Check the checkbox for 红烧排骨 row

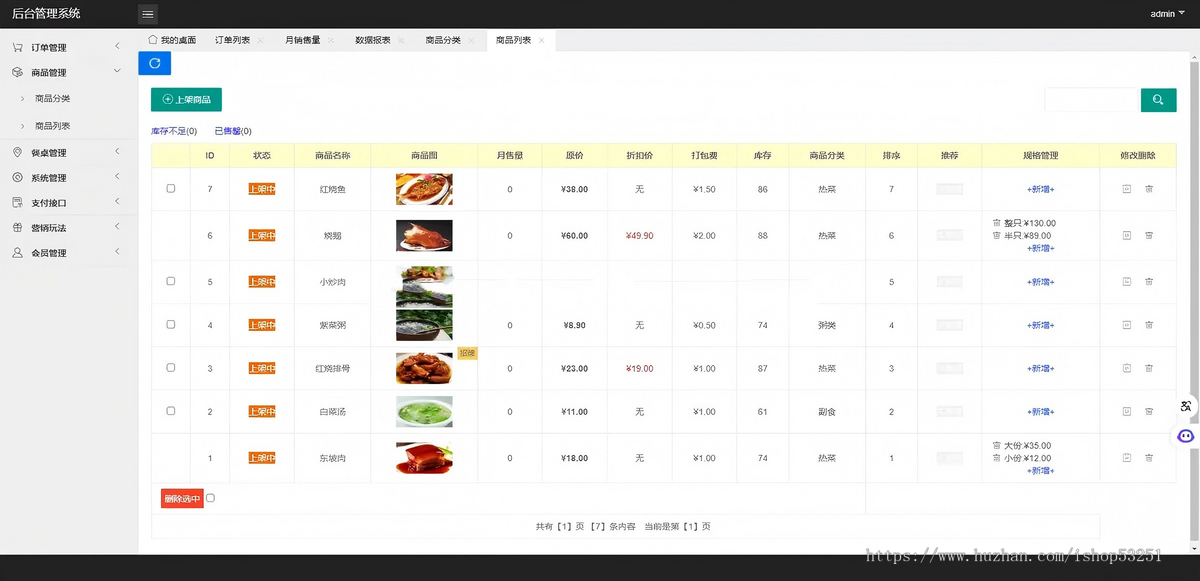[170, 367]
